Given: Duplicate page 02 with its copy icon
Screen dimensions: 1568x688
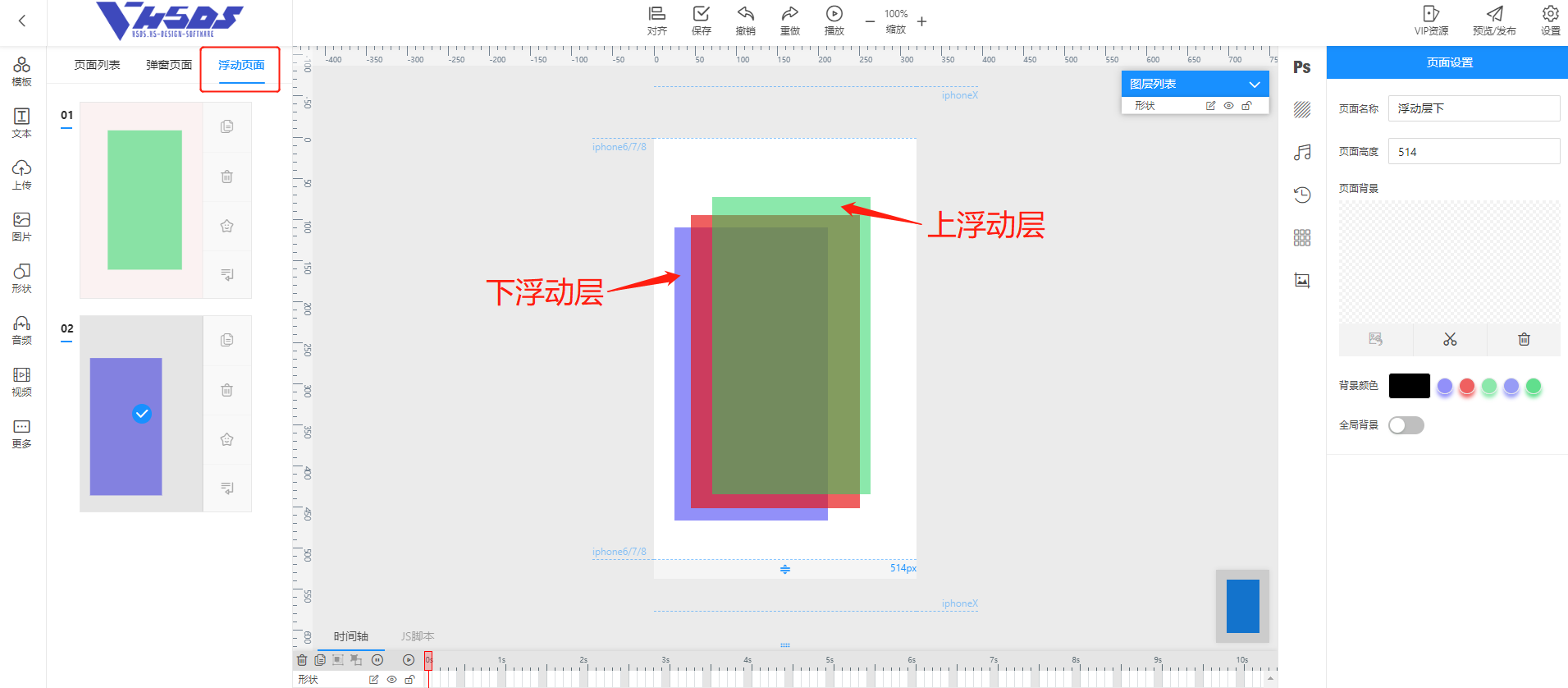Looking at the screenshot, I should (227, 340).
